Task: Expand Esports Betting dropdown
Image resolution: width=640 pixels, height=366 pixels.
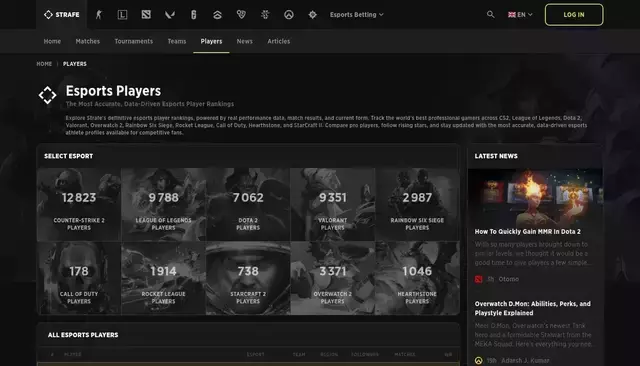Action: click(x=357, y=15)
